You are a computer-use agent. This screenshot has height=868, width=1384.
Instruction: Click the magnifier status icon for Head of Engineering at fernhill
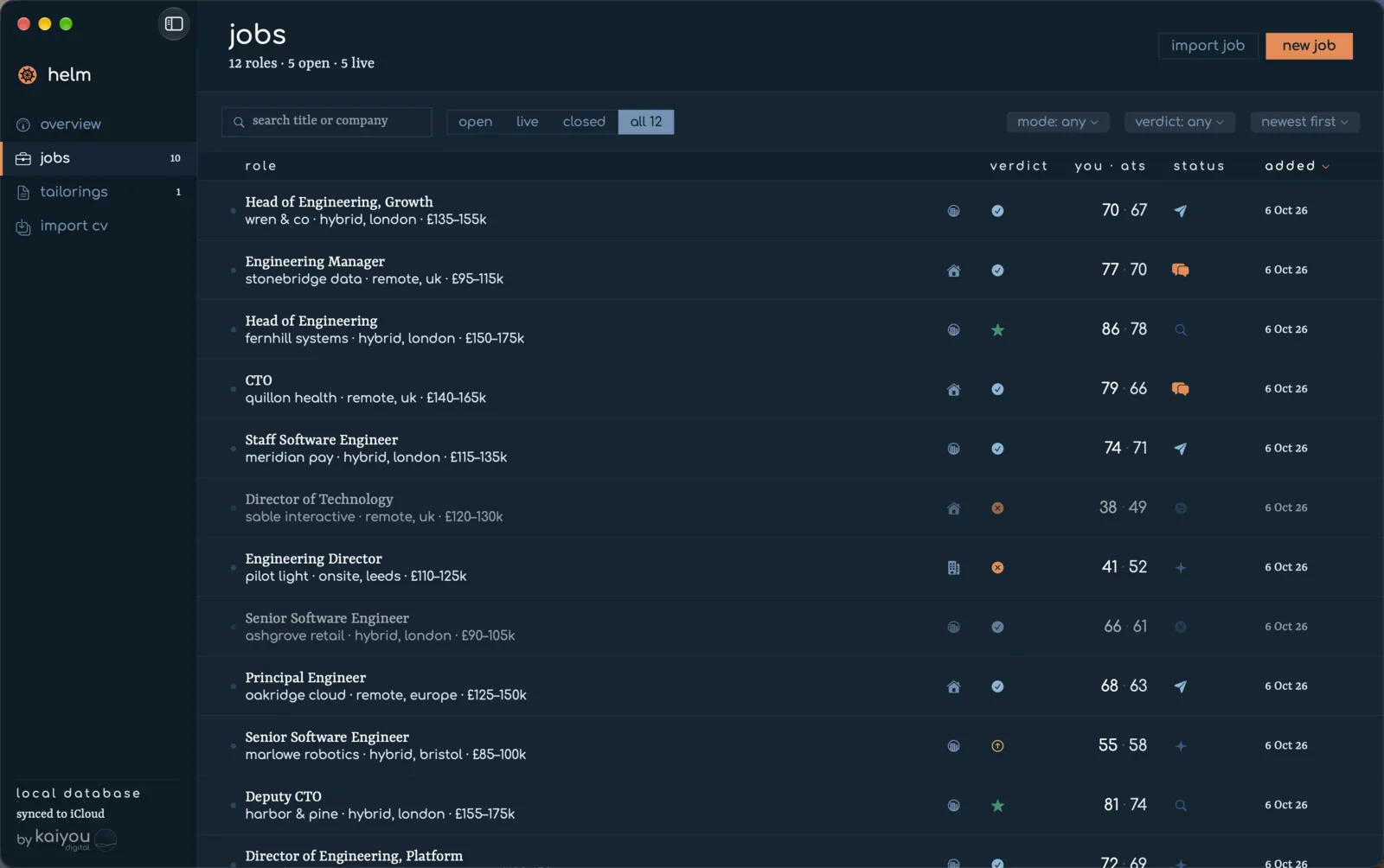[x=1180, y=330]
